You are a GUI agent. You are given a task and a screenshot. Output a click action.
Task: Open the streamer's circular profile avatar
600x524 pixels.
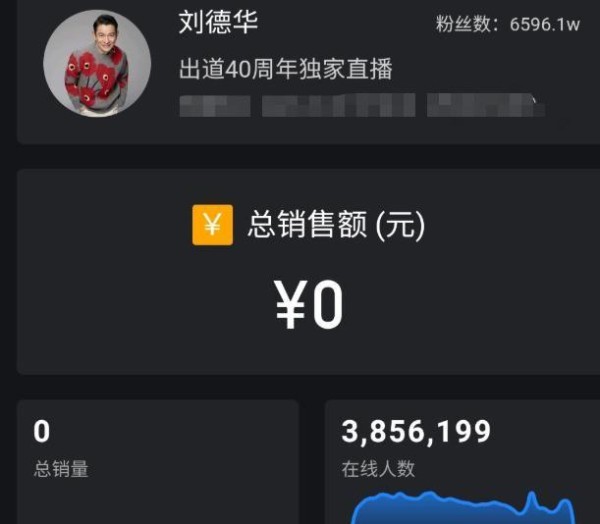coord(97,63)
